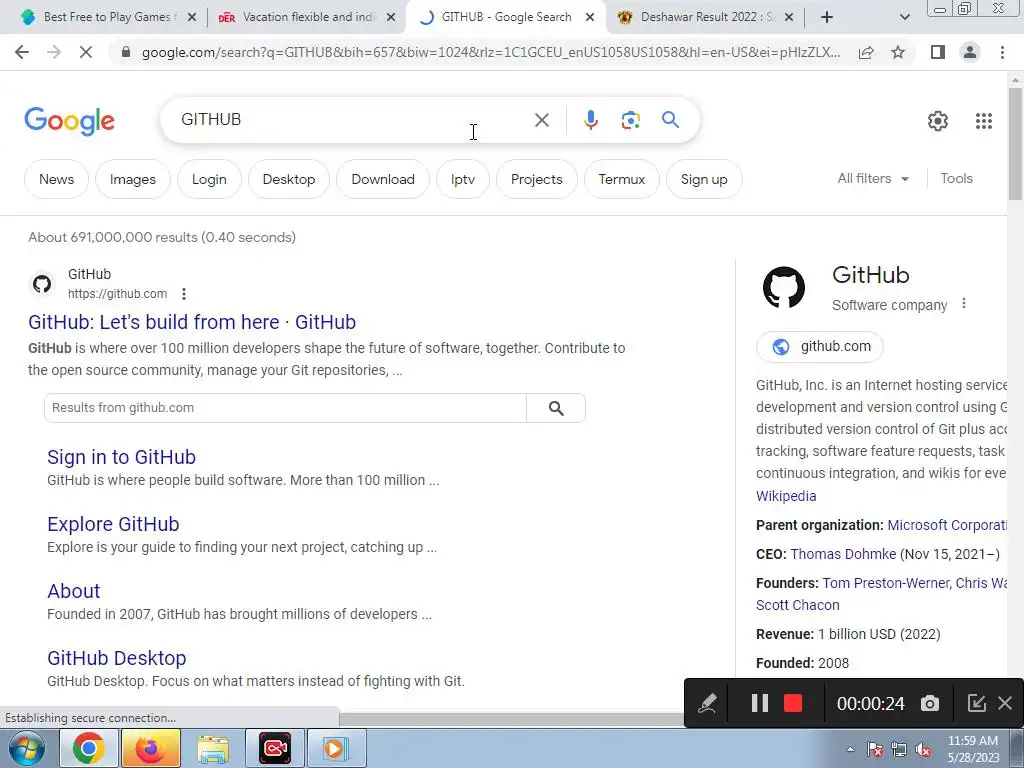Screen dimensions: 1024x768
Task: Open the tab search dropdown arrow
Action: point(904,17)
